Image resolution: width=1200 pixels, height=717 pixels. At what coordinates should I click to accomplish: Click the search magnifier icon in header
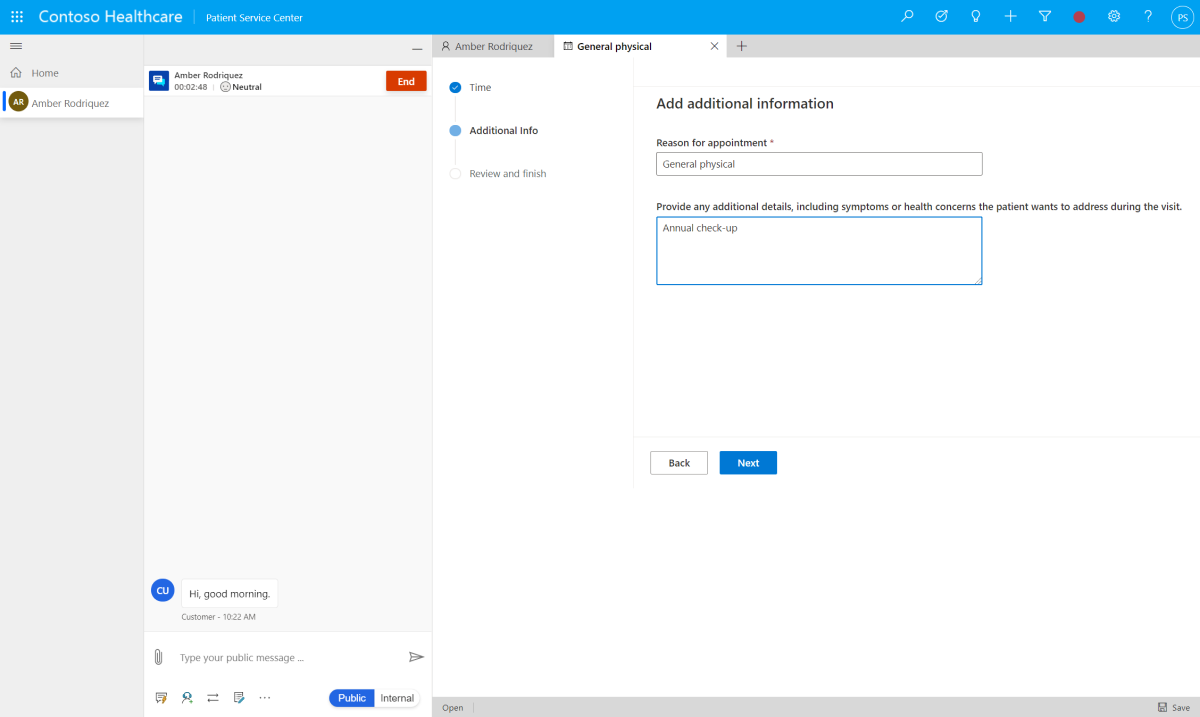(x=907, y=17)
